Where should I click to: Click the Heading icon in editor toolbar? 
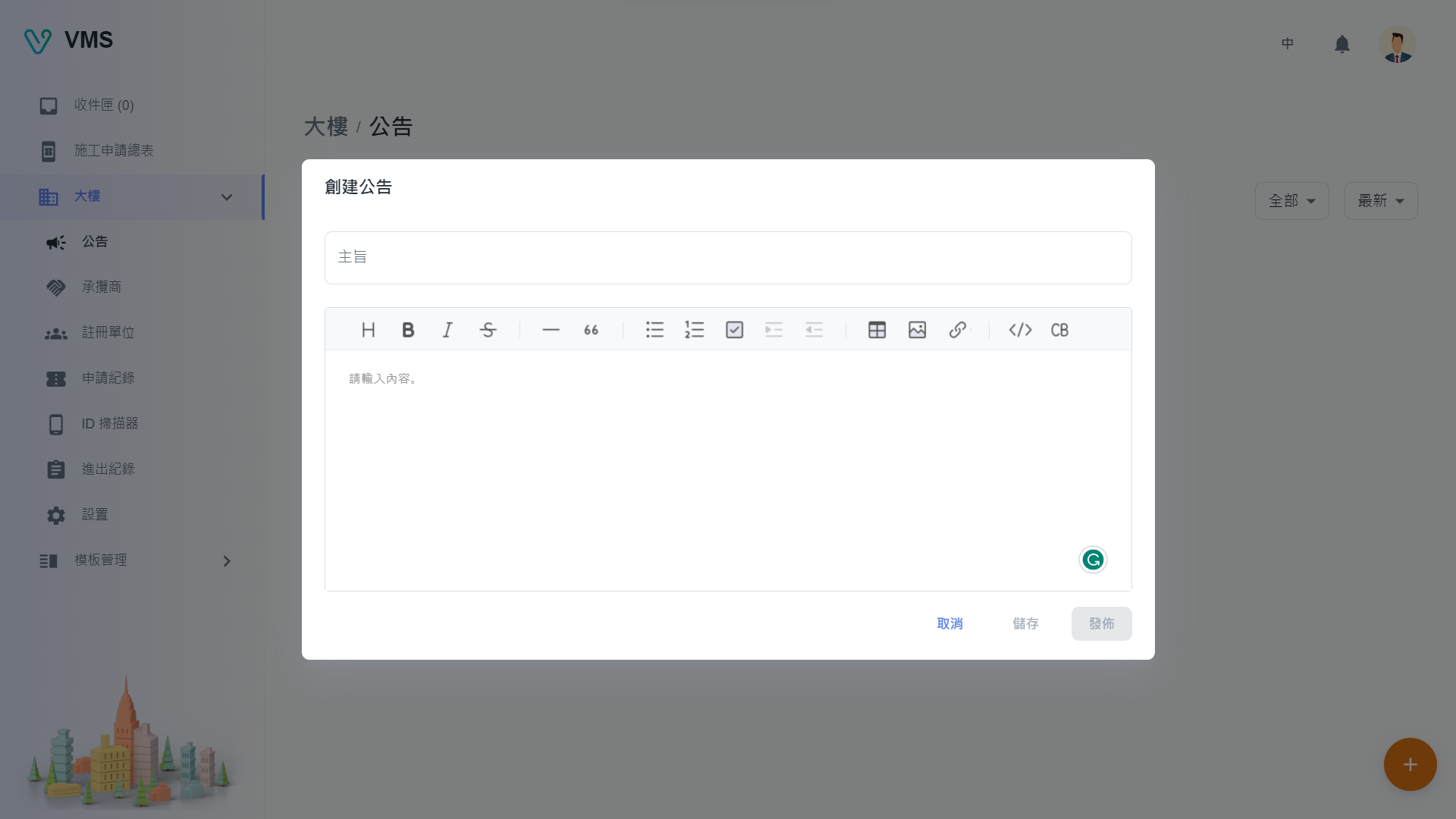coord(368,330)
